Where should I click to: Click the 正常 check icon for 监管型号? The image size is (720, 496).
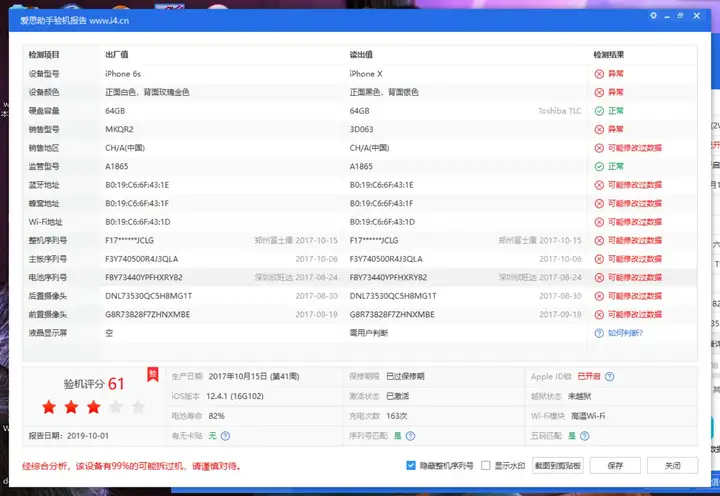(x=599, y=166)
